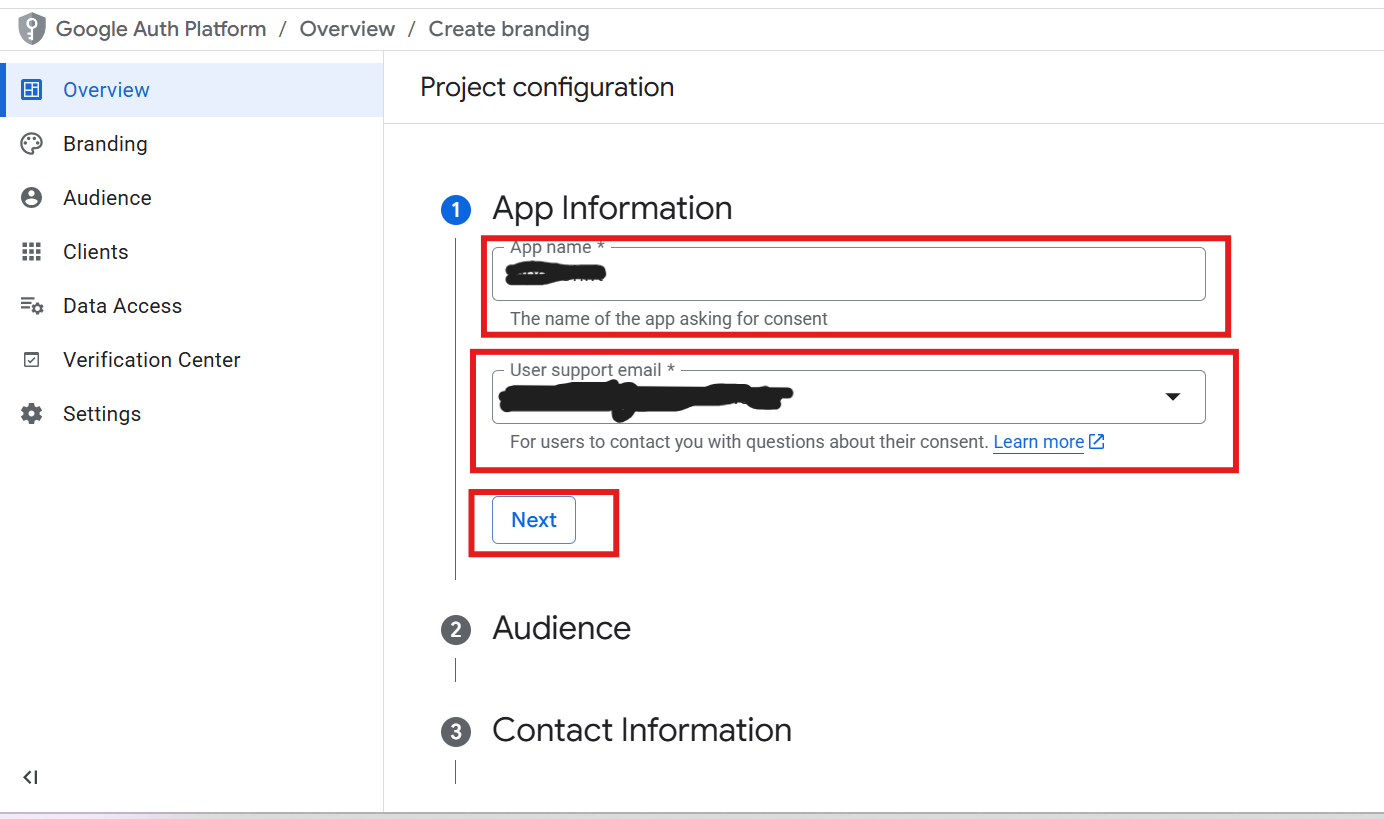The height and width of the screenshot is (819, 1384).
Task: Expand the Contact Information step heading
Action: pos(641,730)
